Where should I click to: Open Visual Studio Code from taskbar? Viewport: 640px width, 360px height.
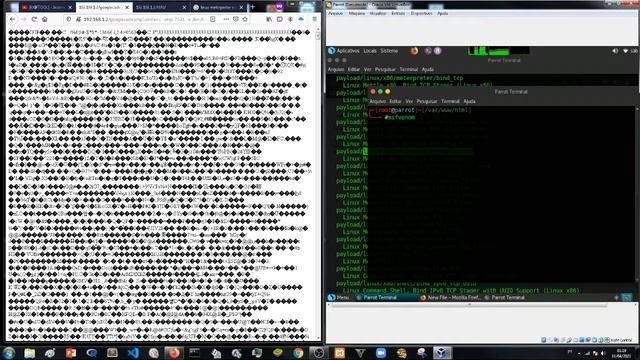133,353
